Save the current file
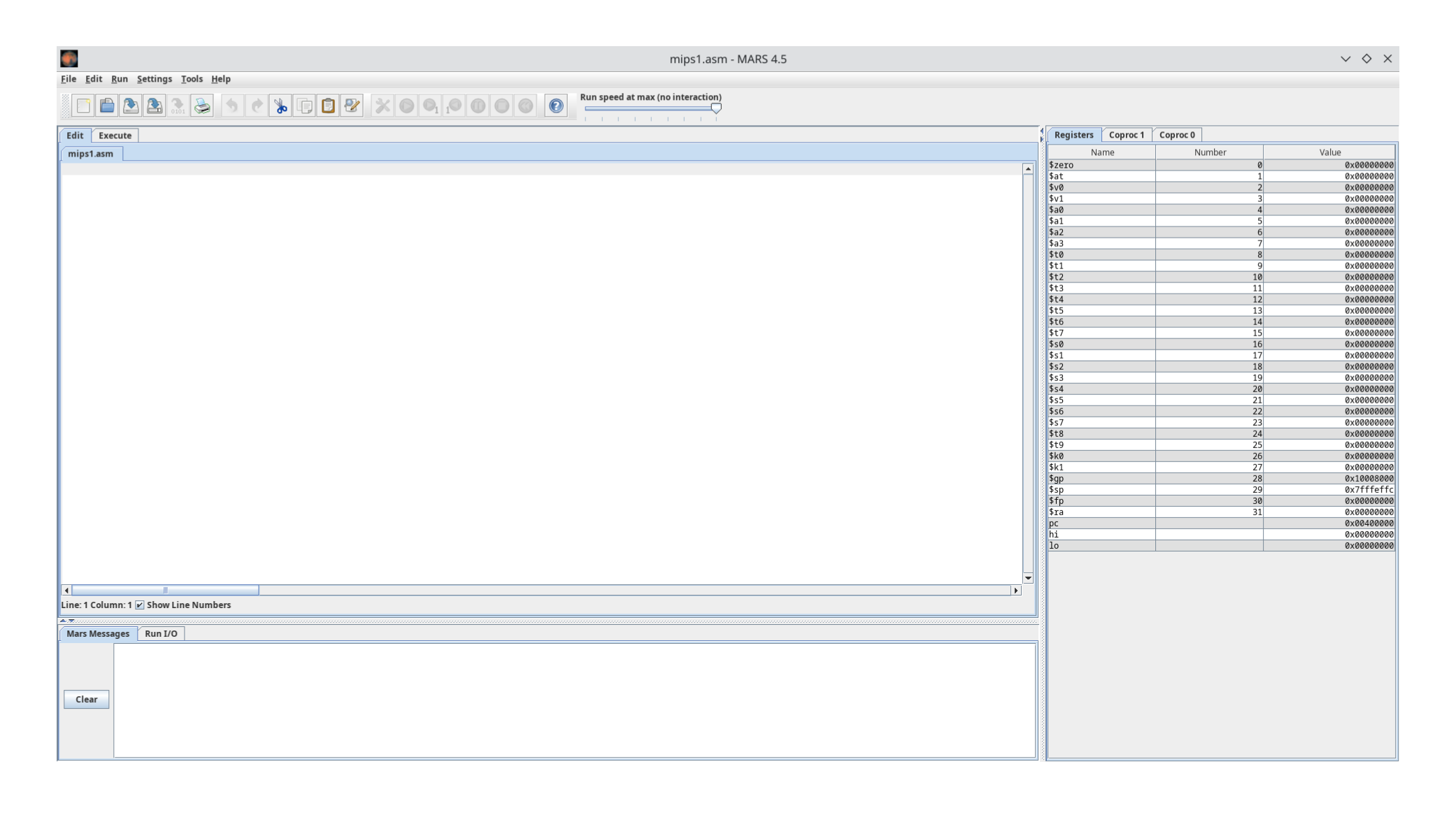 (x=130, y=106)
